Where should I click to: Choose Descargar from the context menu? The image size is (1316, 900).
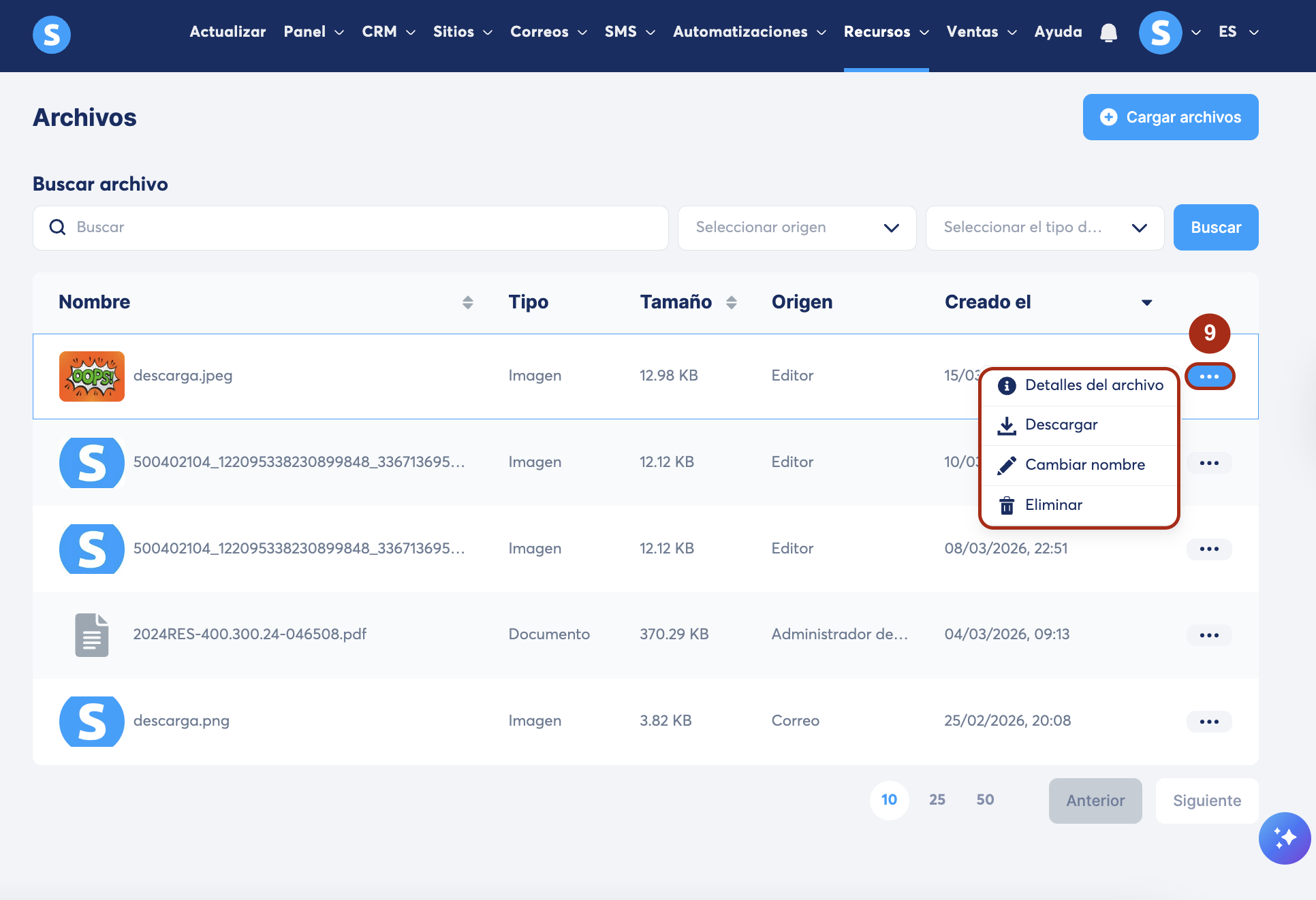coord(1061,425)
